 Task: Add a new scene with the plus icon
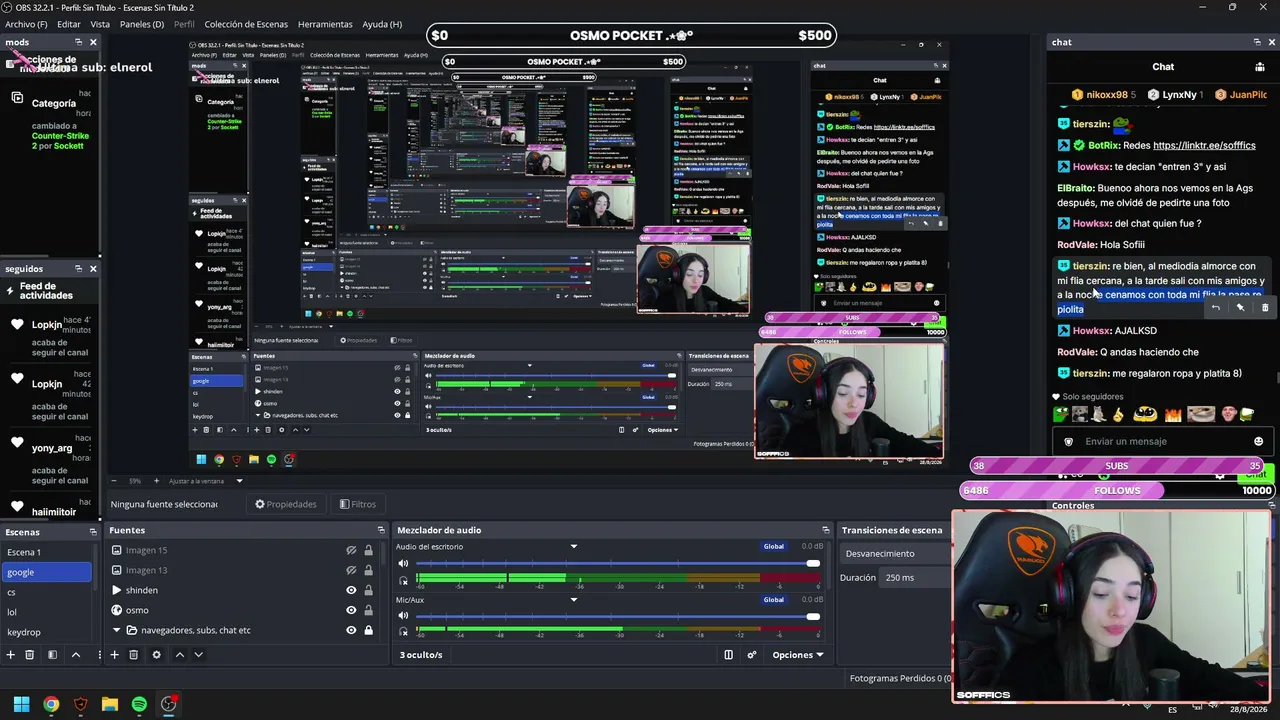[x=11, y=655]
